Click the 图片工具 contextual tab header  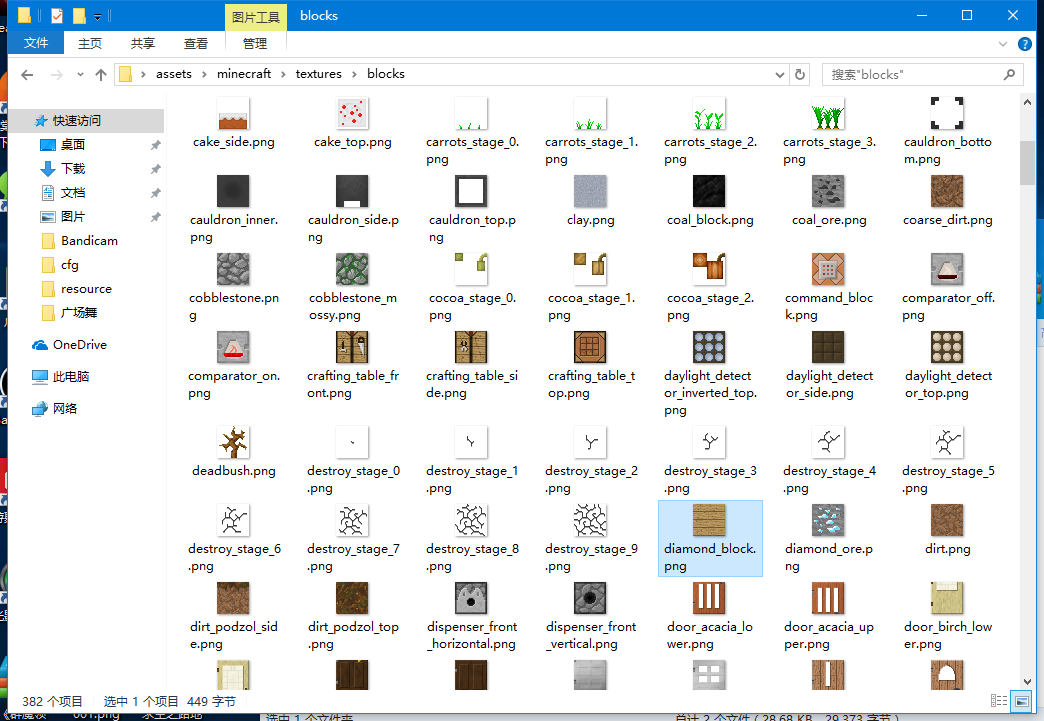click(x=256, y=17)
